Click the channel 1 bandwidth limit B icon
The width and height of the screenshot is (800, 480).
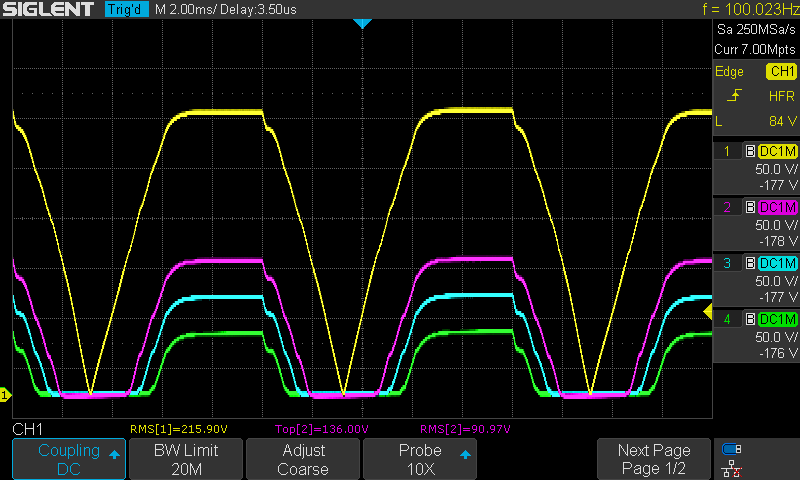tap(750, 151)
